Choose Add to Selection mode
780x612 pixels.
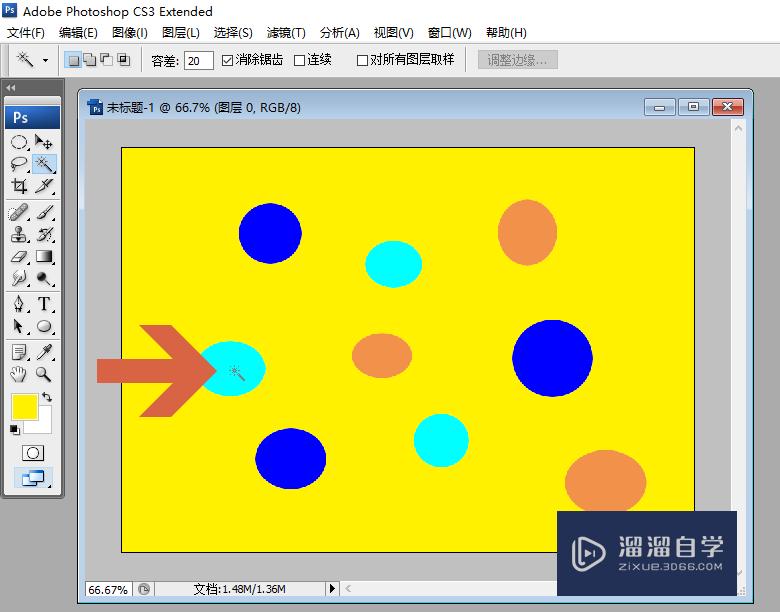[90, 60]
